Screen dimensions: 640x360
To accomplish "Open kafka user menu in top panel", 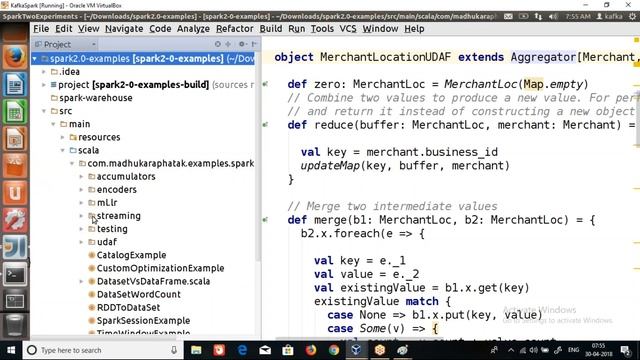I will [x=609, y=16].
